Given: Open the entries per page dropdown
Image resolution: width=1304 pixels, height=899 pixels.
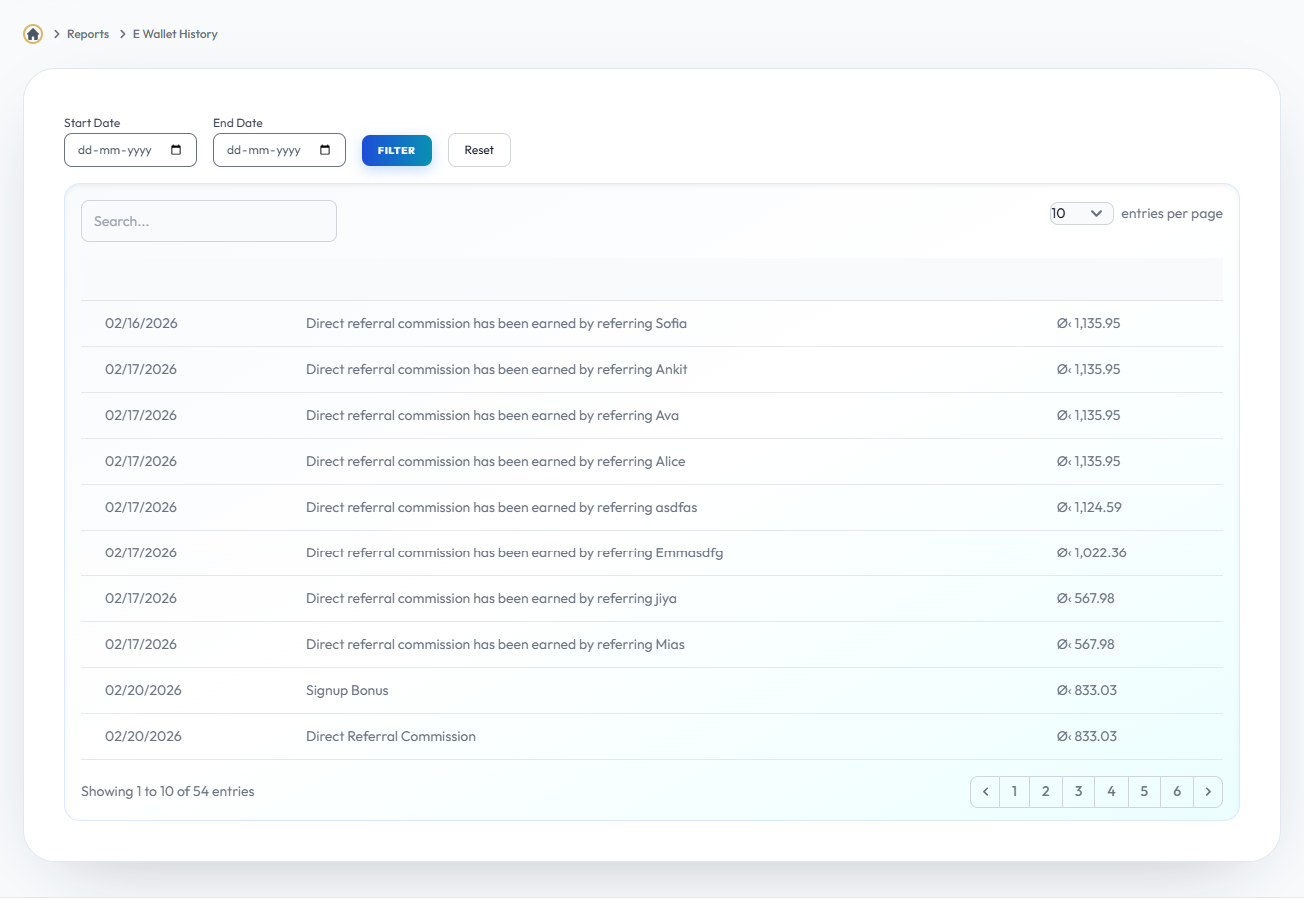Looking at the screenshot, I should pos(1081,213).
